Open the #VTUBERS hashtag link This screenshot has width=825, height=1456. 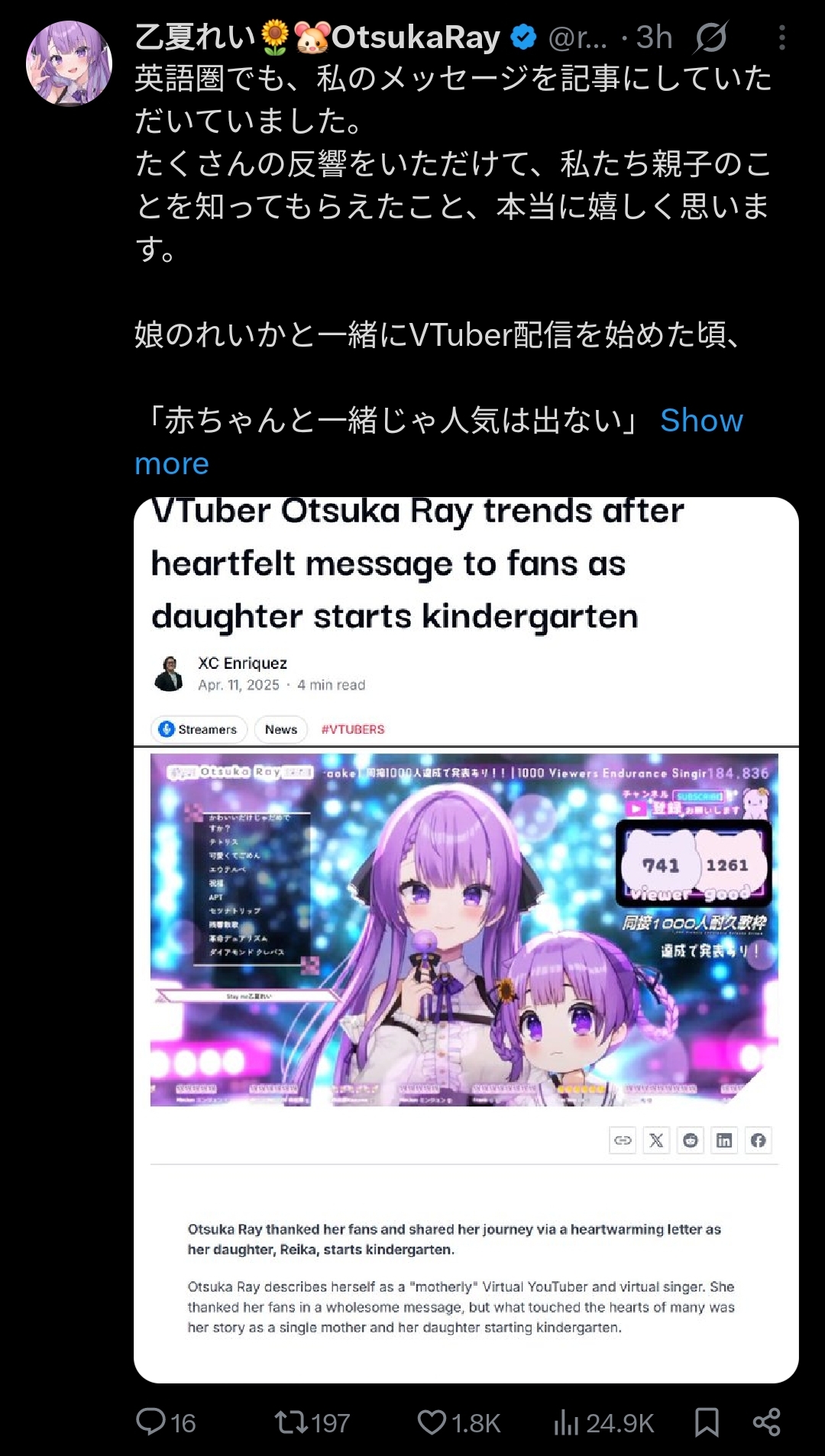[353, 729]
